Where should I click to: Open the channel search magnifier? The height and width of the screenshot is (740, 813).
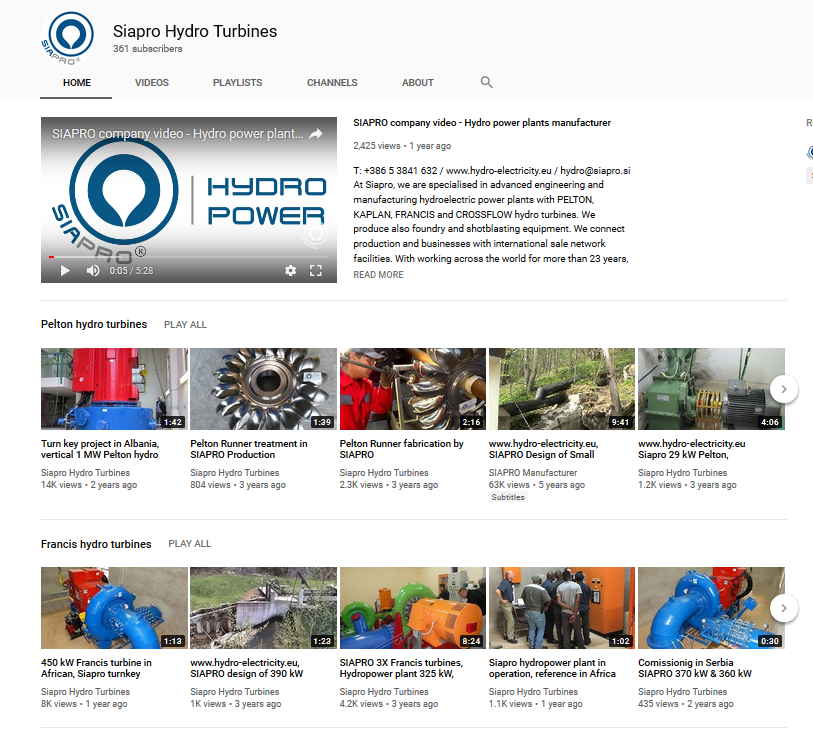click(x=486, y=82)
